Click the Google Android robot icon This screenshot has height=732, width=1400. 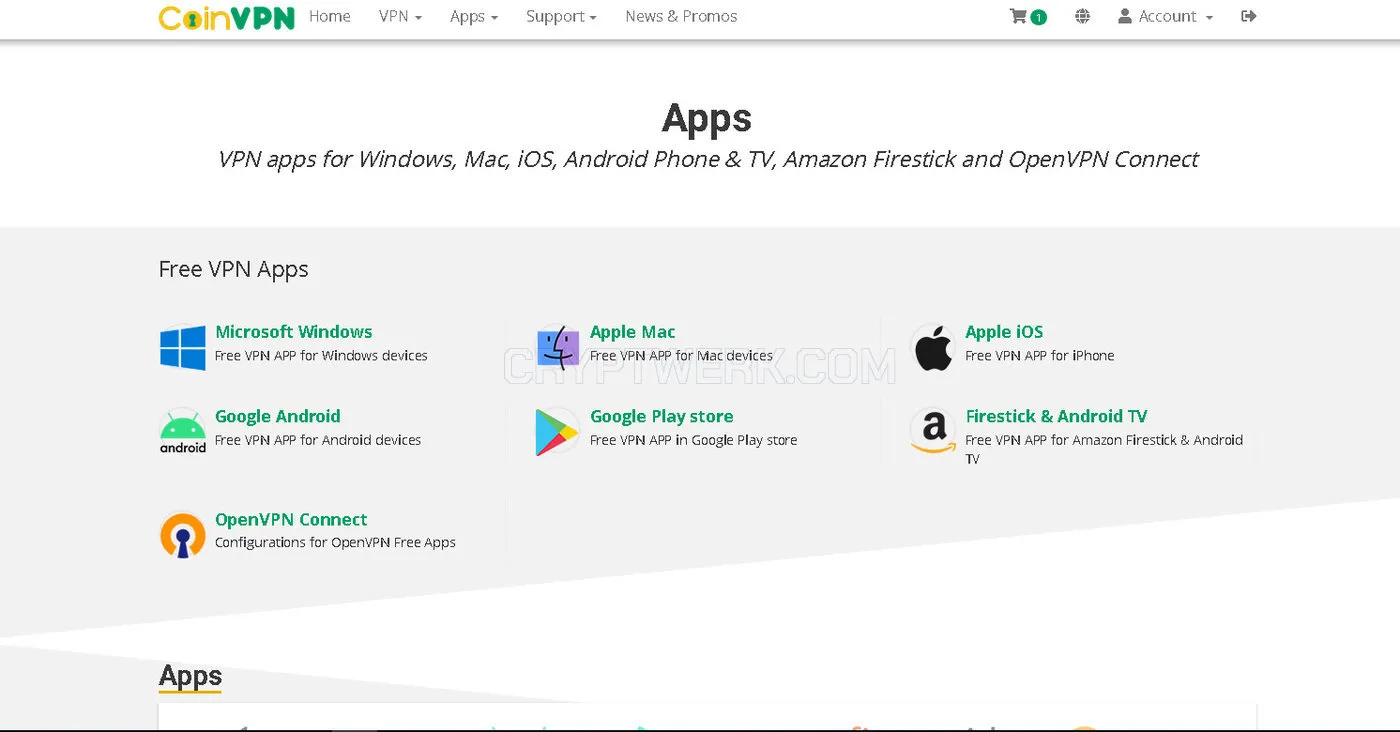[x=183, y=432]
